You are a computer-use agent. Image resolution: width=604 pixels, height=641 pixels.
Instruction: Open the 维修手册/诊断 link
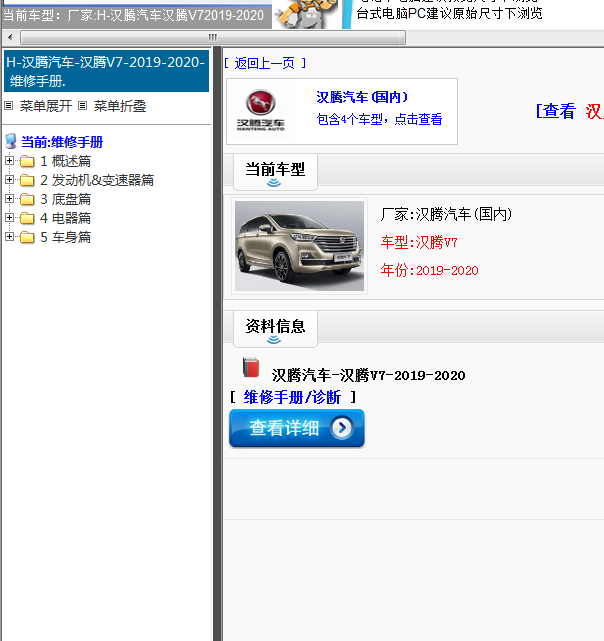(x=292, y=397)
